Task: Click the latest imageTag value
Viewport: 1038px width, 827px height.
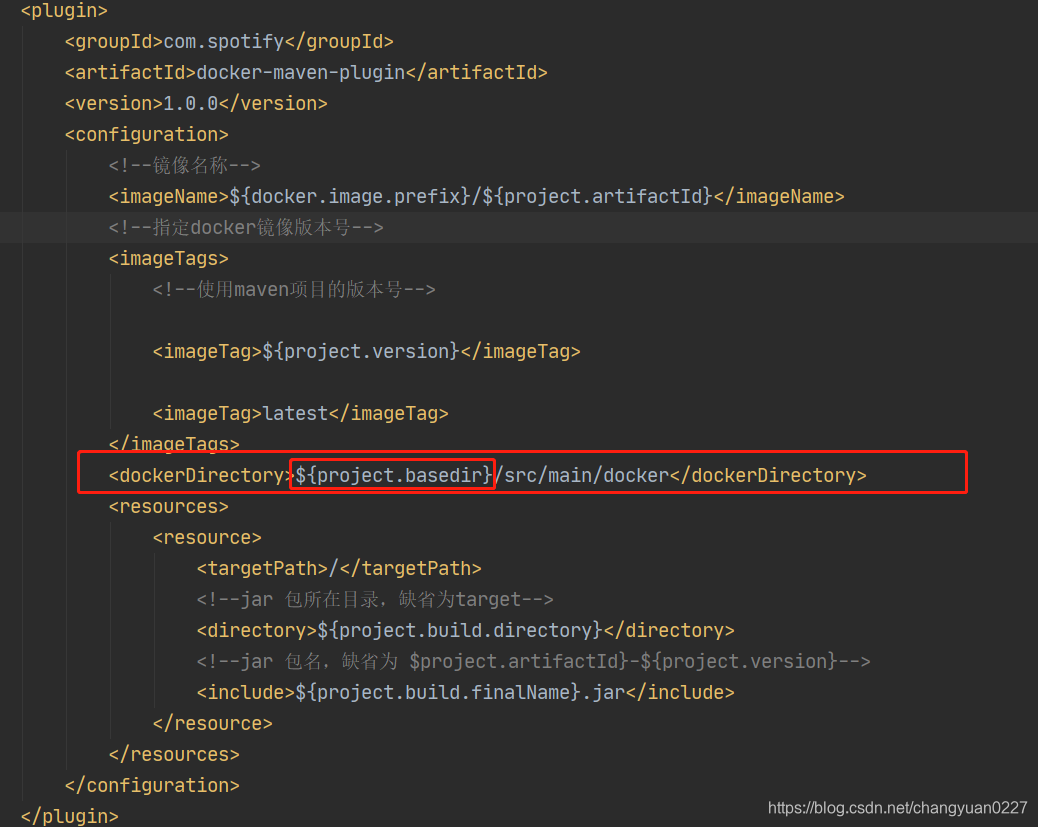Action: coord(295,413)
